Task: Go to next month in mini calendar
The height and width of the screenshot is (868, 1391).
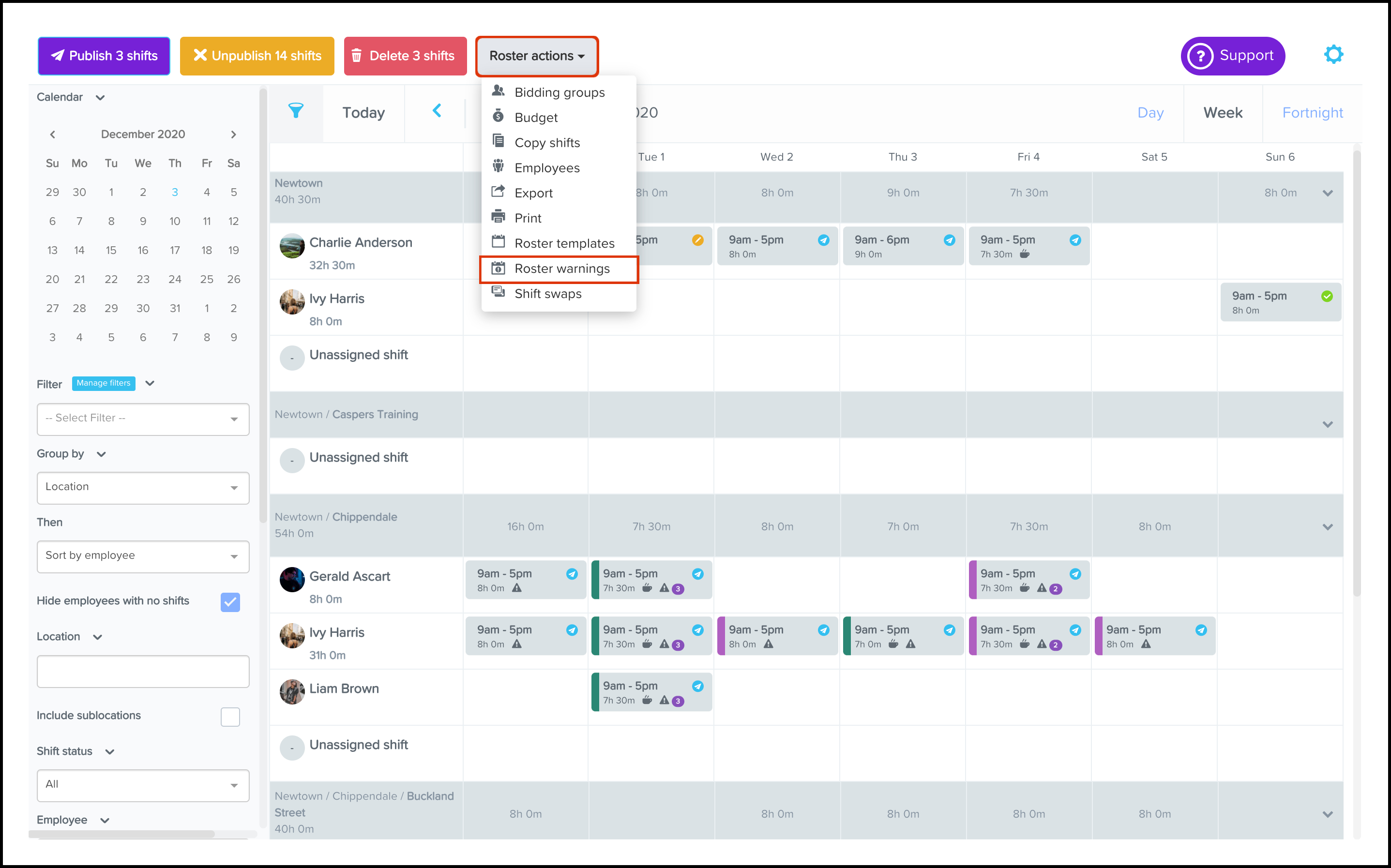Action: pos(233,135)
